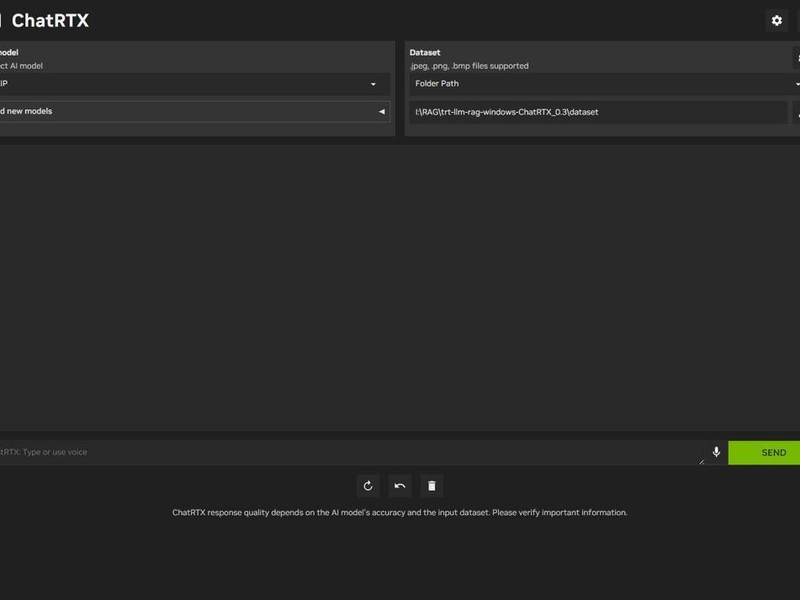The image size is (800, 600).
Task: Click the trash clear chat icon
Action: coord(432,486)
